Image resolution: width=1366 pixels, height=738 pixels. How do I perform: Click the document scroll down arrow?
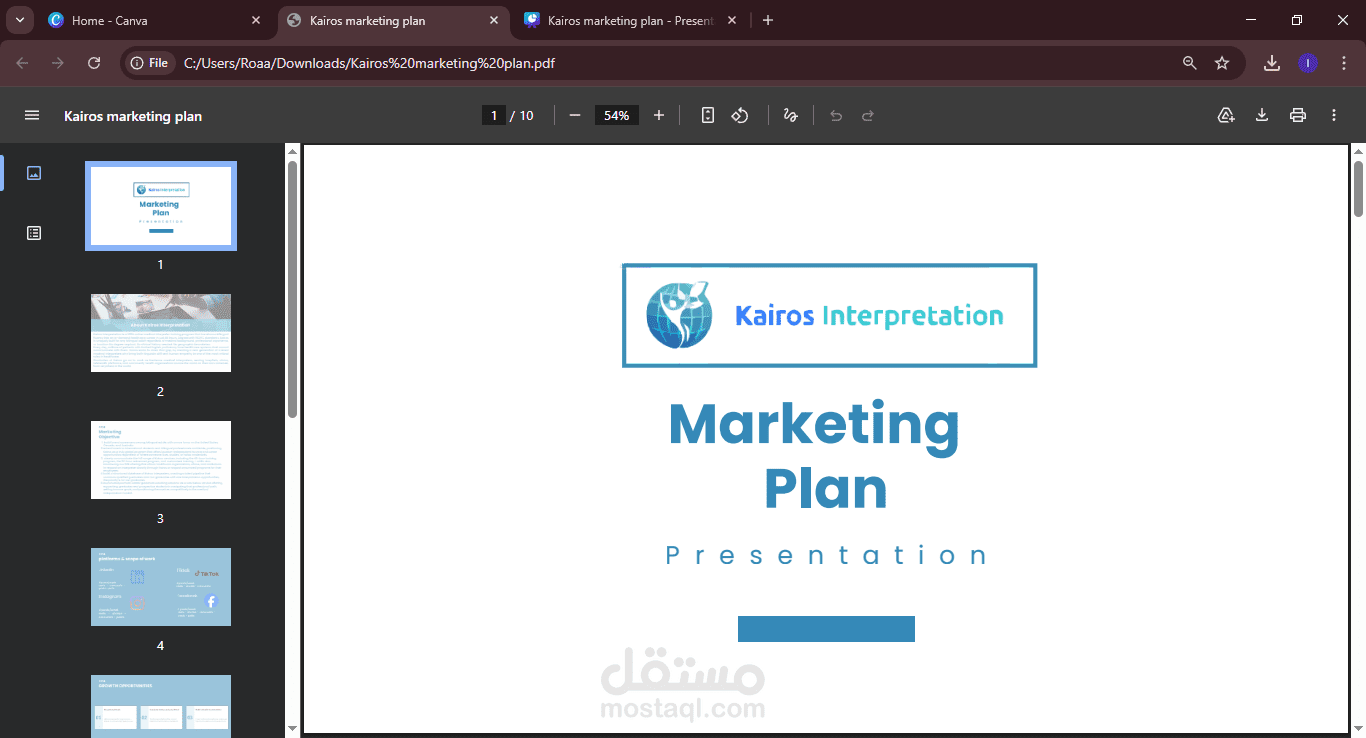tap(1358, 728)
